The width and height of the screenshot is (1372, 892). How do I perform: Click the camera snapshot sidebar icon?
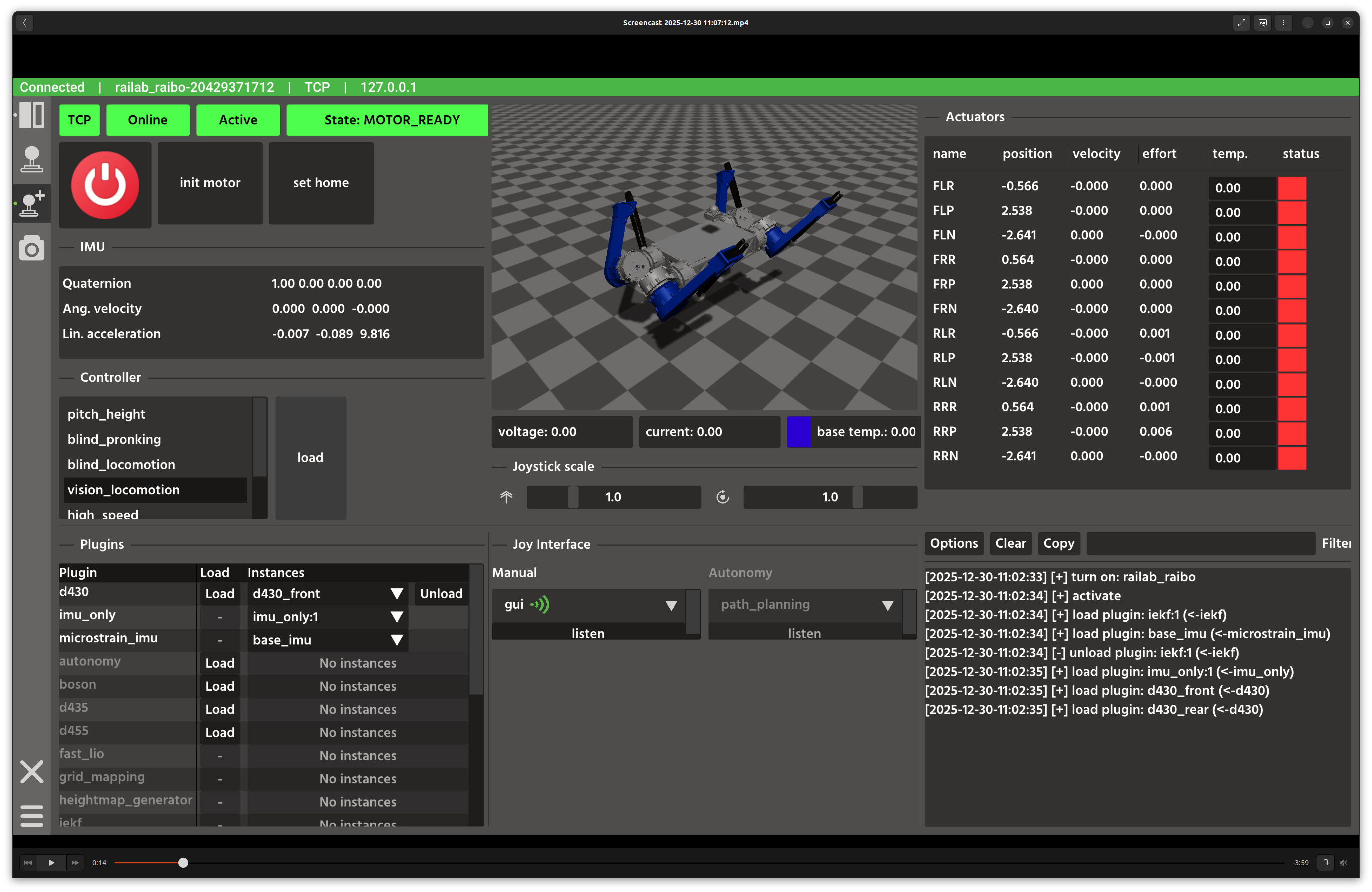point(31,248)
